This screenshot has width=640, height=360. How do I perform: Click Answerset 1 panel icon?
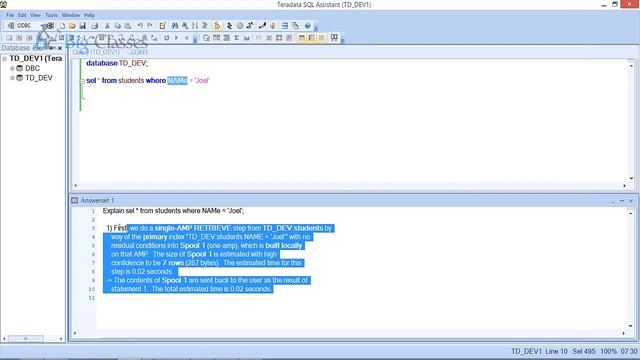(x=74, y=200)
